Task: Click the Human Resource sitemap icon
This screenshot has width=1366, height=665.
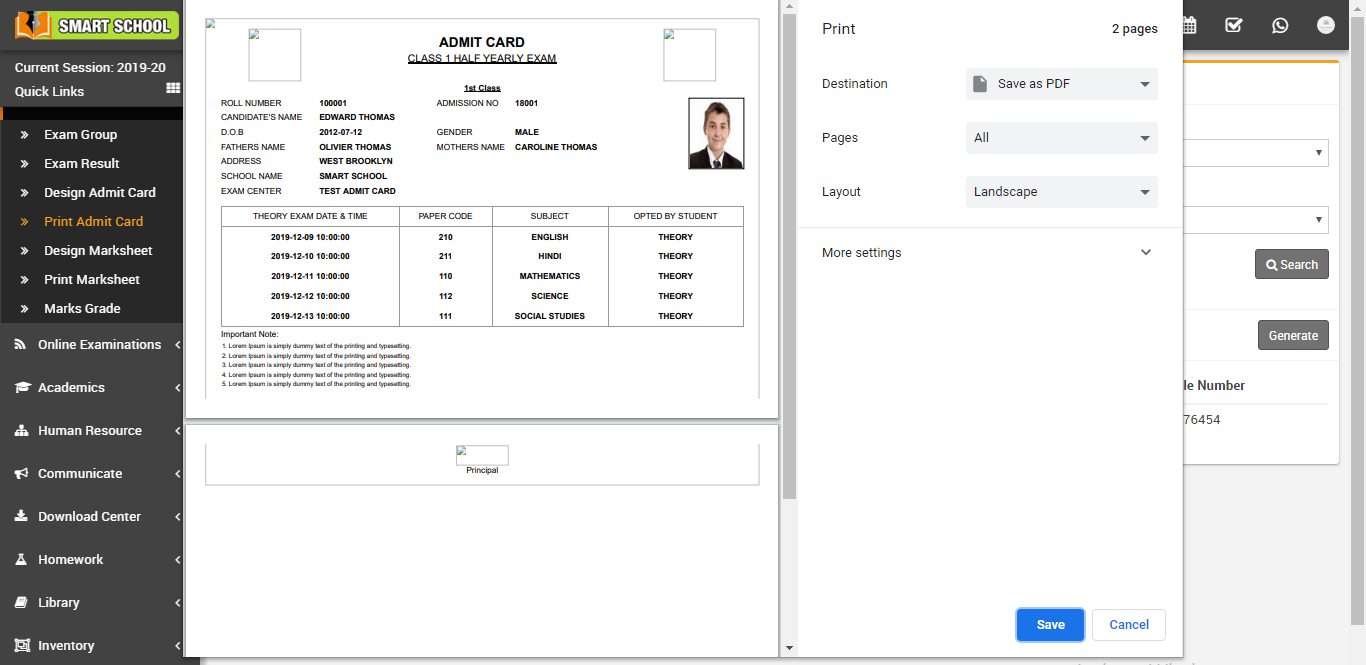Action: point(20,431)
